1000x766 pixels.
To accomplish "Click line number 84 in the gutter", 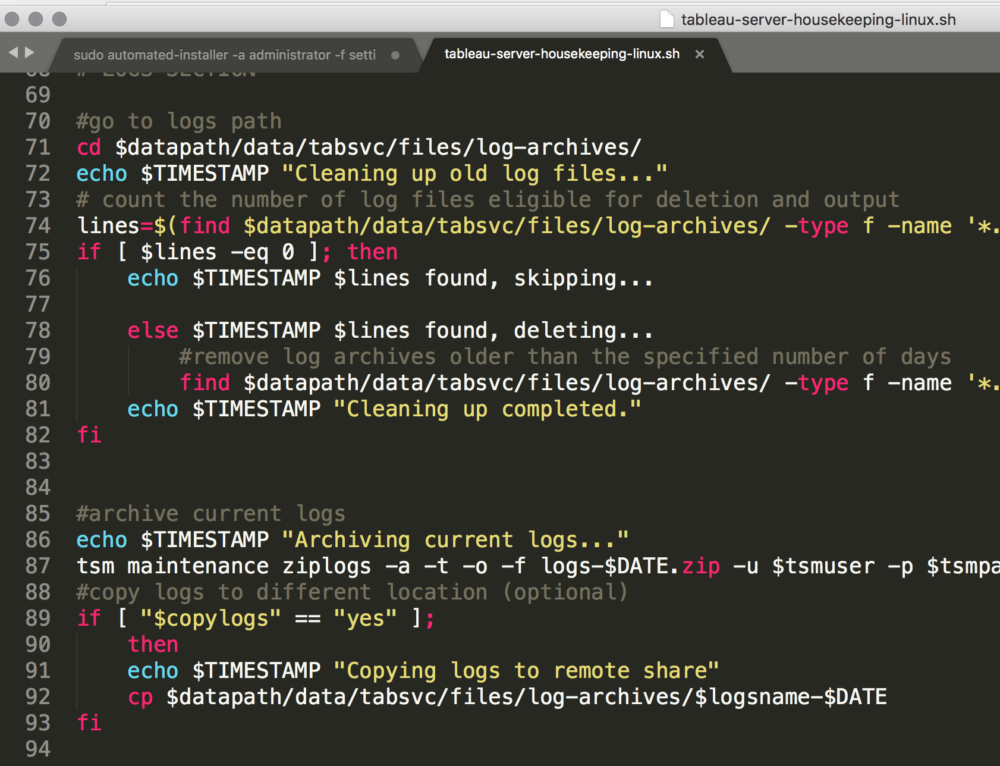I will [38, 487].
